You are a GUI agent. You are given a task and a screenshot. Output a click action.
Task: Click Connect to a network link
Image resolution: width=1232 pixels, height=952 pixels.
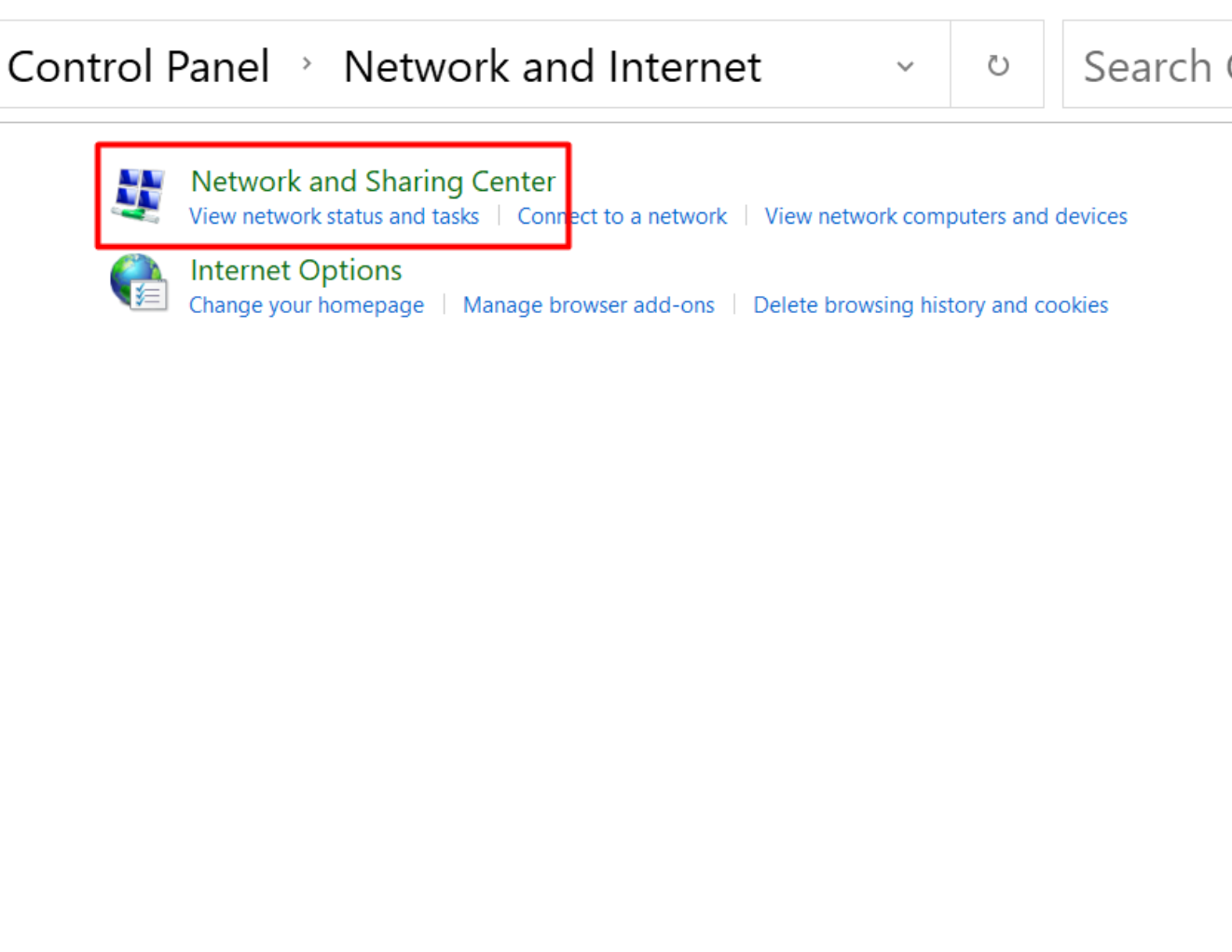pyautogui.click(x=622, y=216)
